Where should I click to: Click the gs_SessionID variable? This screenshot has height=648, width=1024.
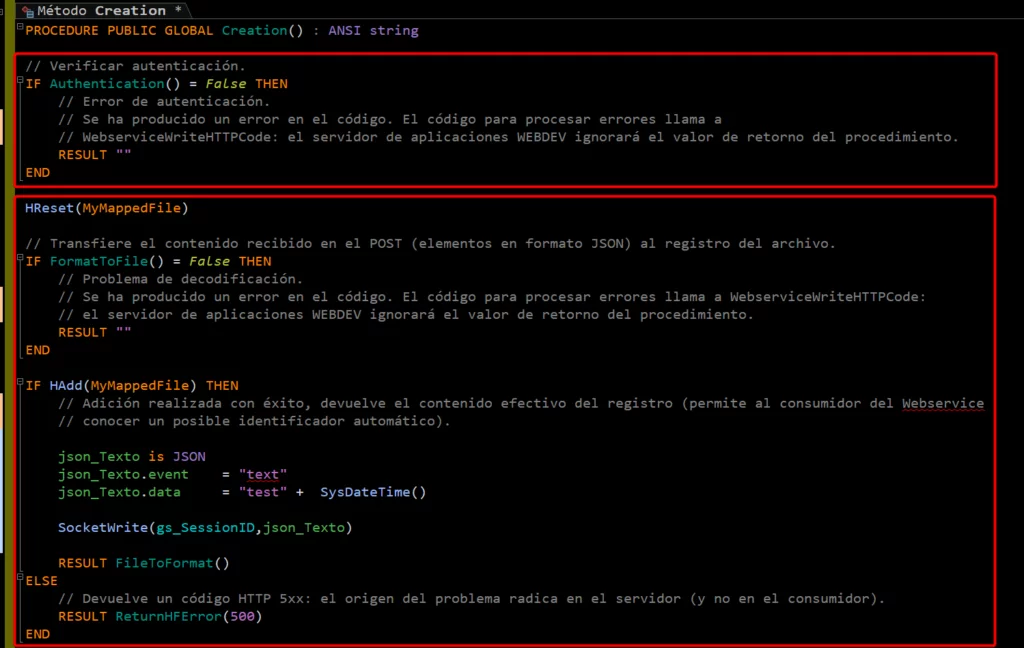point(205,527)
